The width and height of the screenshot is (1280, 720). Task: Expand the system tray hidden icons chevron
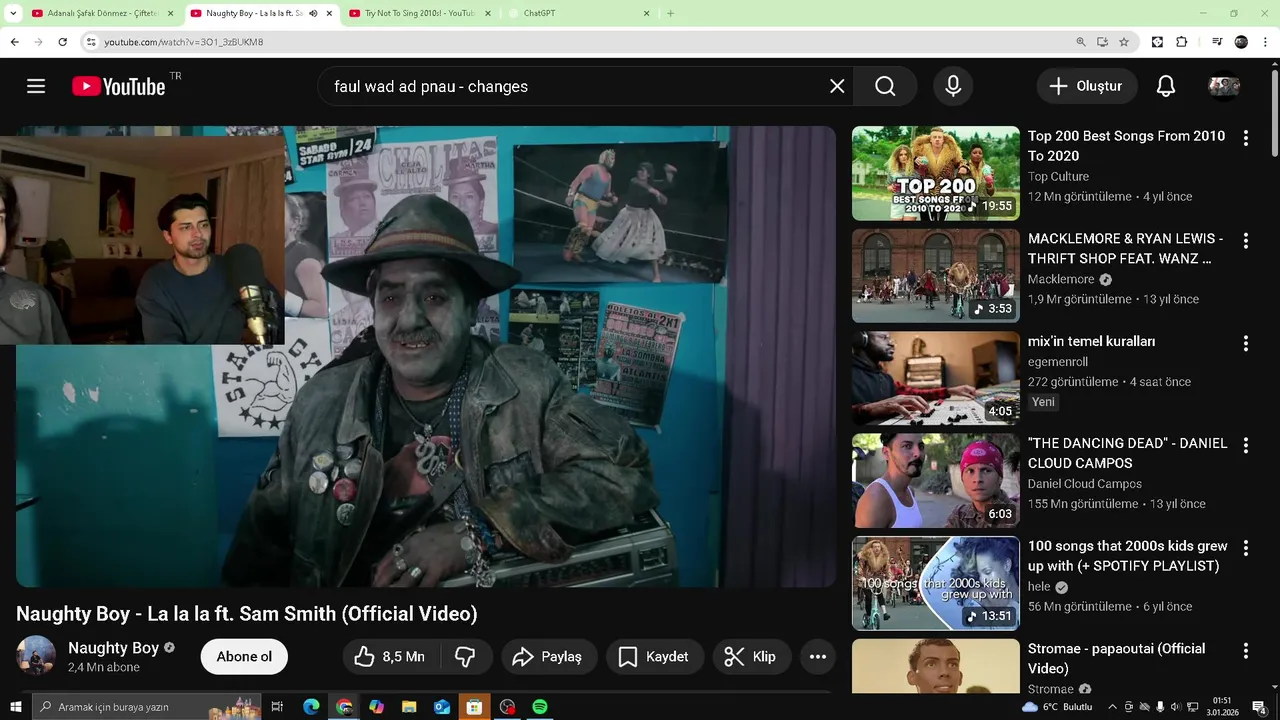(x=1112, y=707)
